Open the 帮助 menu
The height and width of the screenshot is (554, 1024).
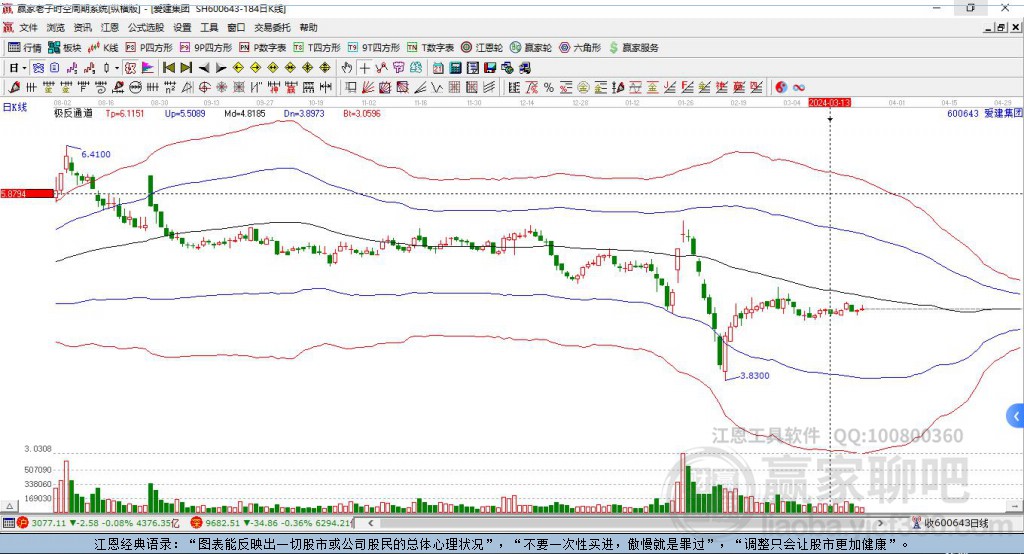click(x=308, y=27)
